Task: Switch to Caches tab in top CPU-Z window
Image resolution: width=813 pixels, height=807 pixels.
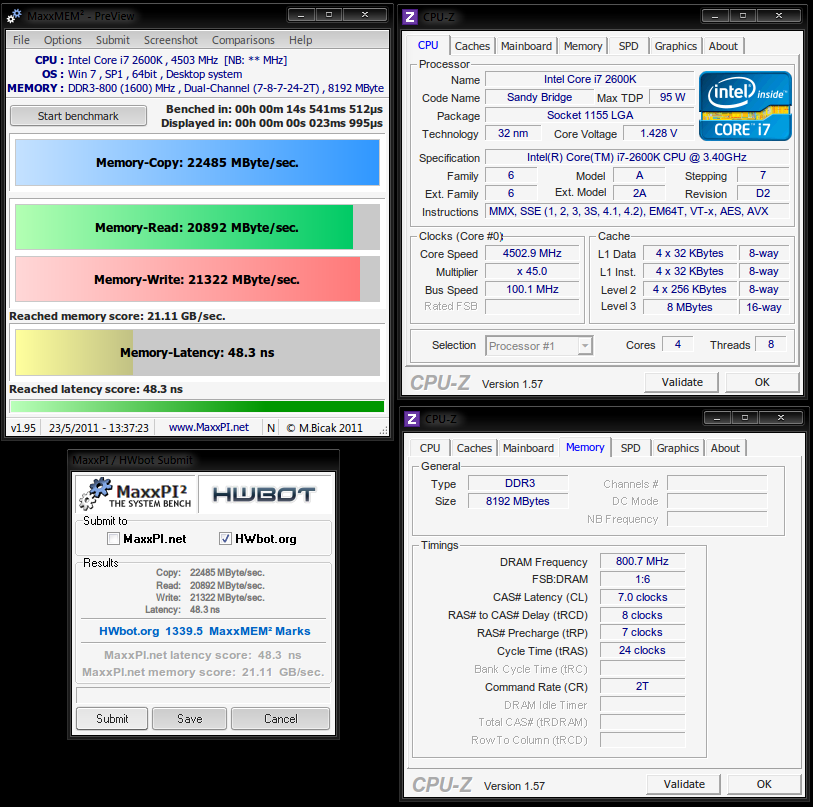Action: pos(472,46)
